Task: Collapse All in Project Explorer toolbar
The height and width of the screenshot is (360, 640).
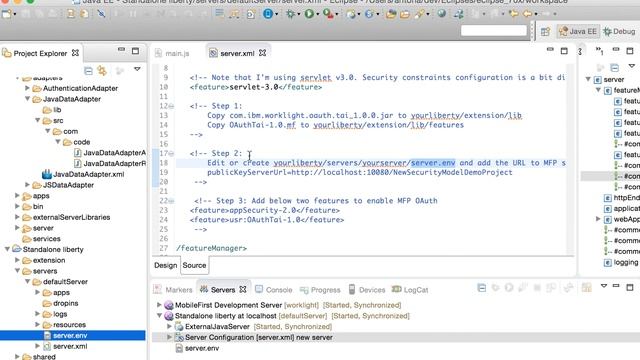Action: [88, 71]
